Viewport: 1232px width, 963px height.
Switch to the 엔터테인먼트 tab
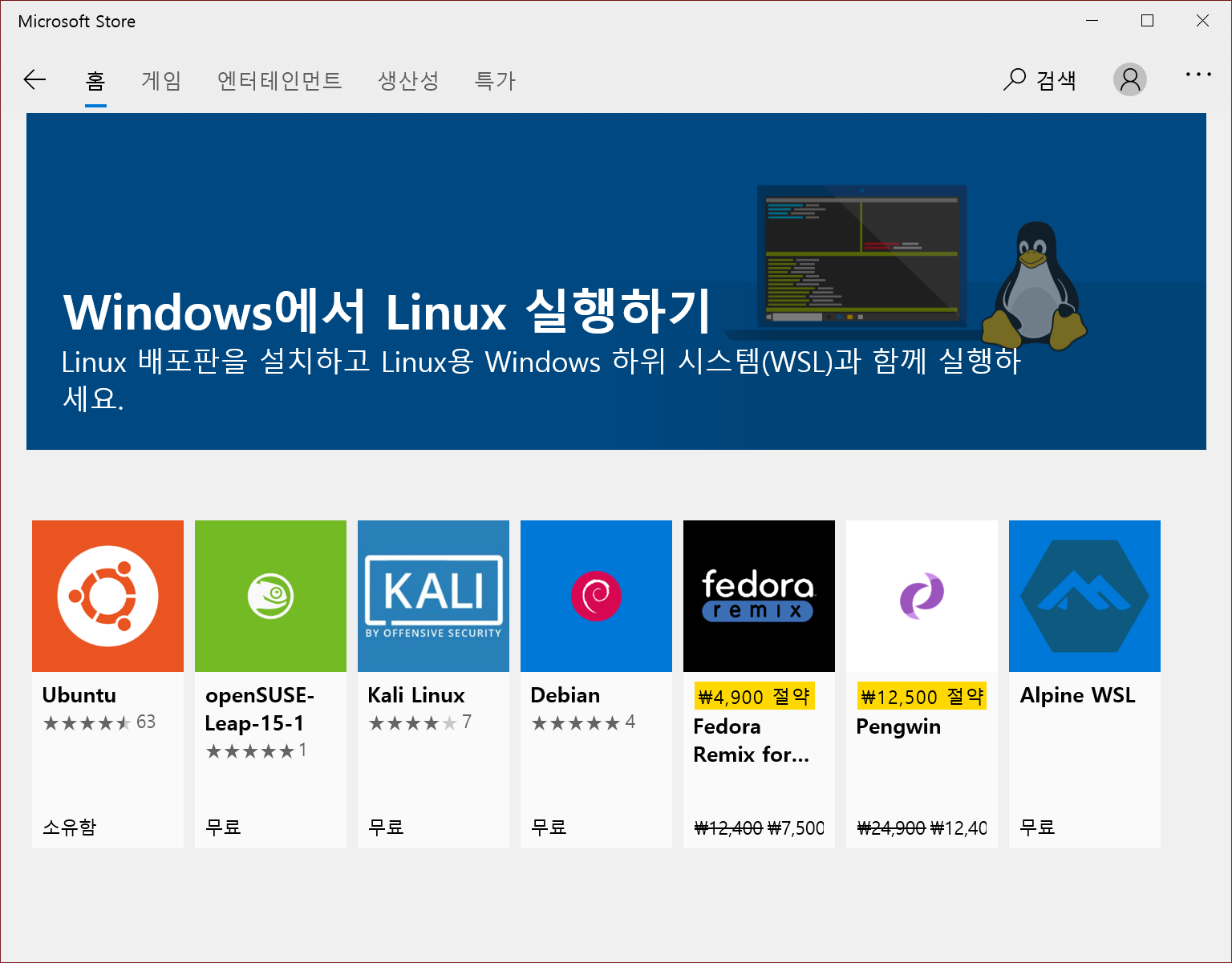pos(280,80)
